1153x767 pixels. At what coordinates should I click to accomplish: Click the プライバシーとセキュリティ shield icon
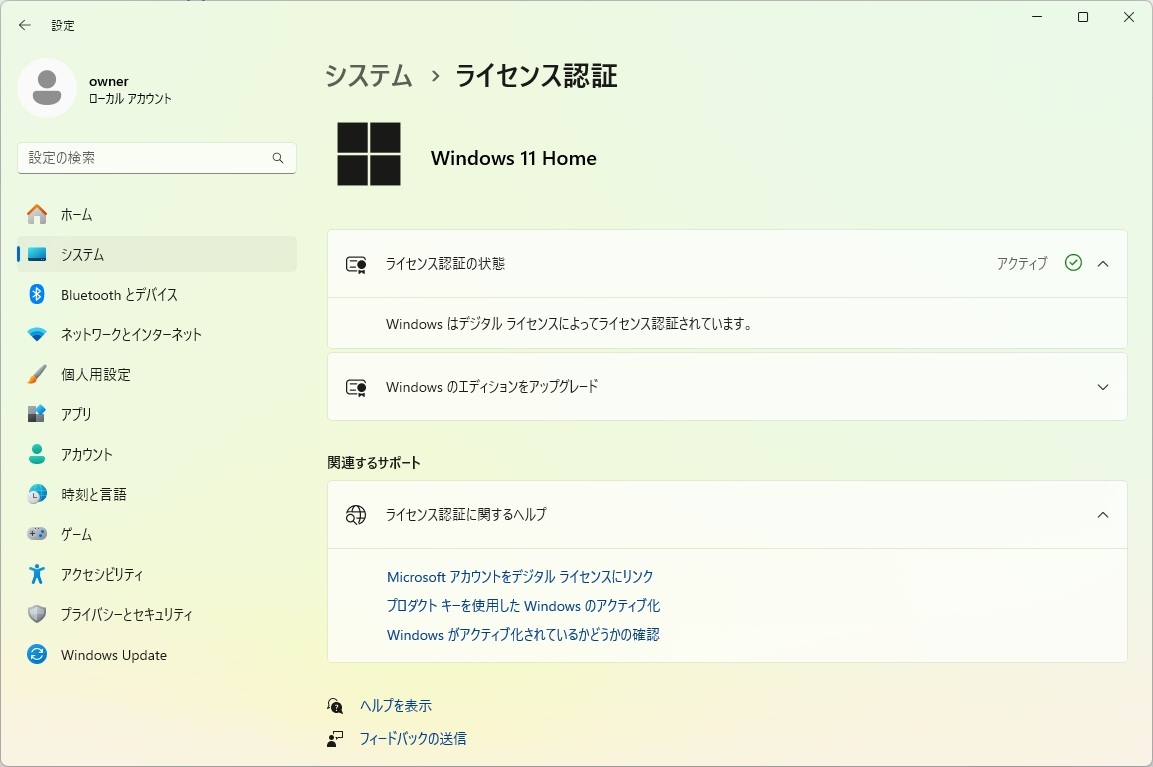pyautogui.click(x=37, y=614)
